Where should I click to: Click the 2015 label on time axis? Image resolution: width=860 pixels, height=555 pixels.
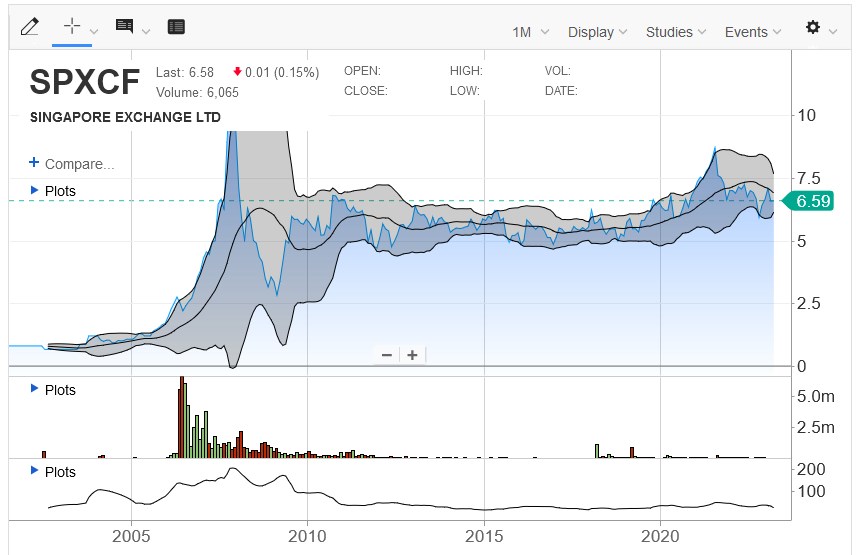(x=484, y=536)
